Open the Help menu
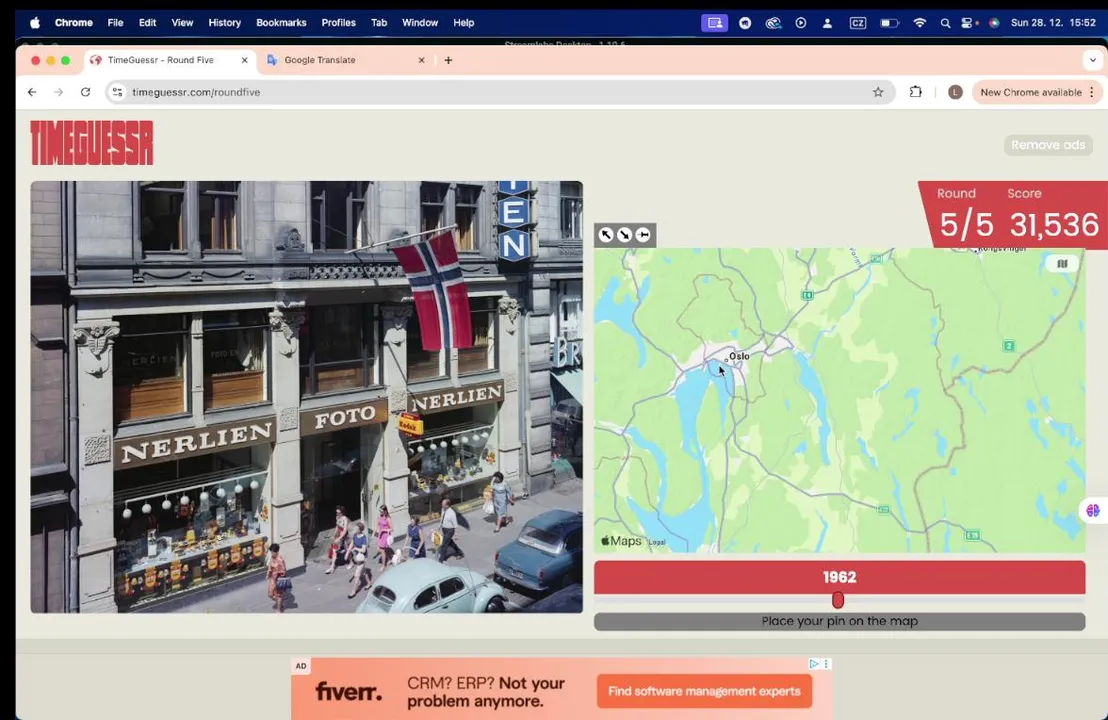1108x720 pixels. tap(464, 23)
